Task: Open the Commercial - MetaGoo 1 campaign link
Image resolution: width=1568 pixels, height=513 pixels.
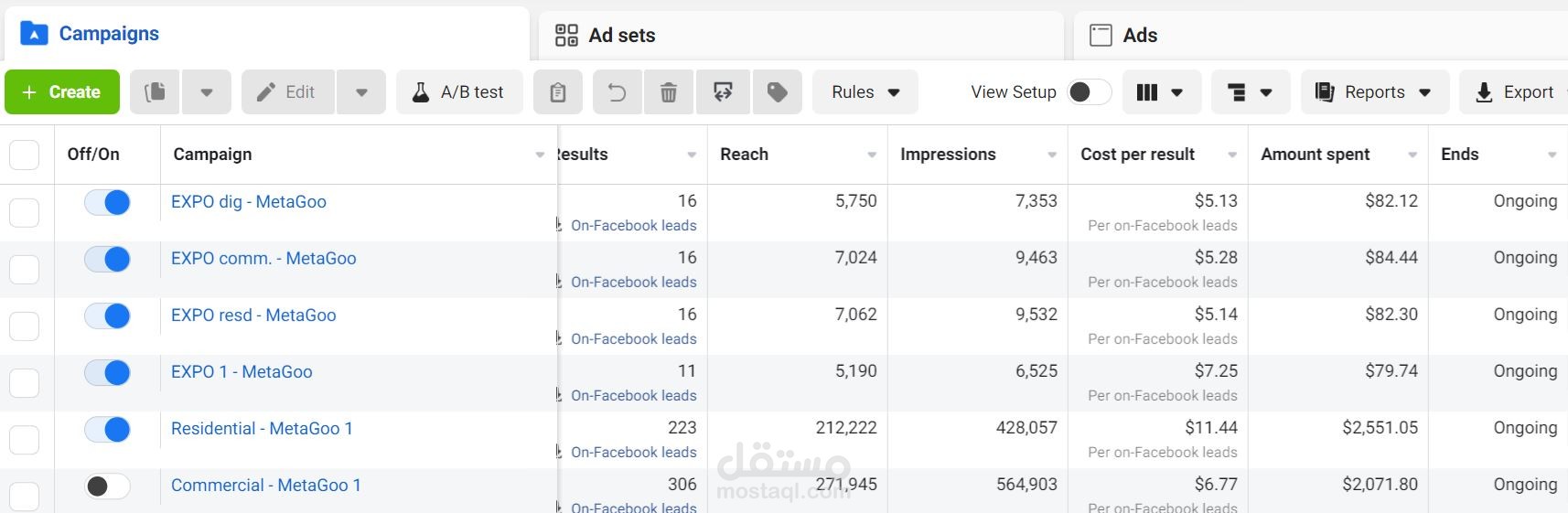Action: click(x=266, y=486)
